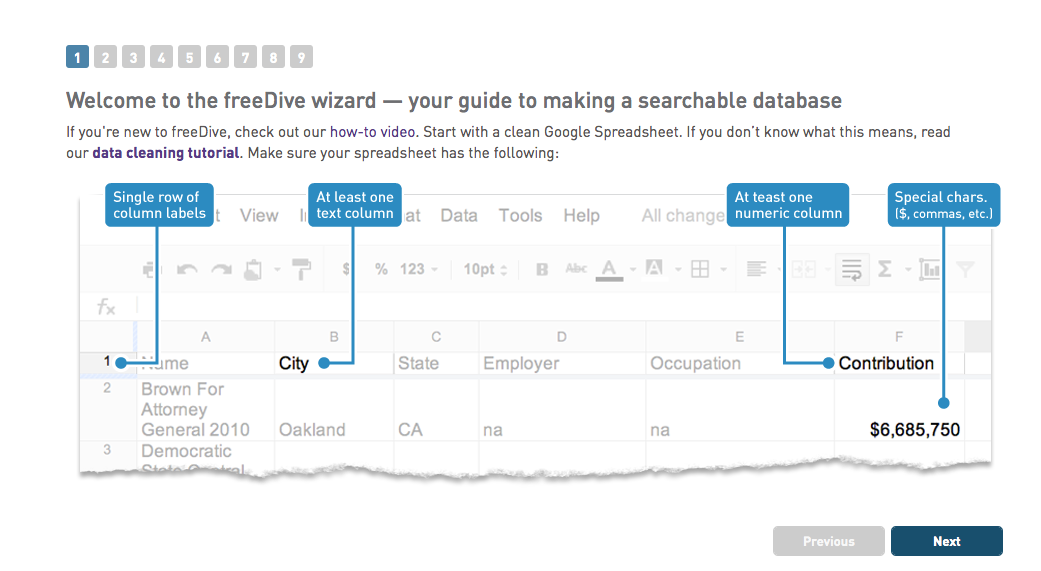The width and height of the screenshot is (1041, 571).
Task: Select the paint format roller icon
Action: (x=301, y=269)
